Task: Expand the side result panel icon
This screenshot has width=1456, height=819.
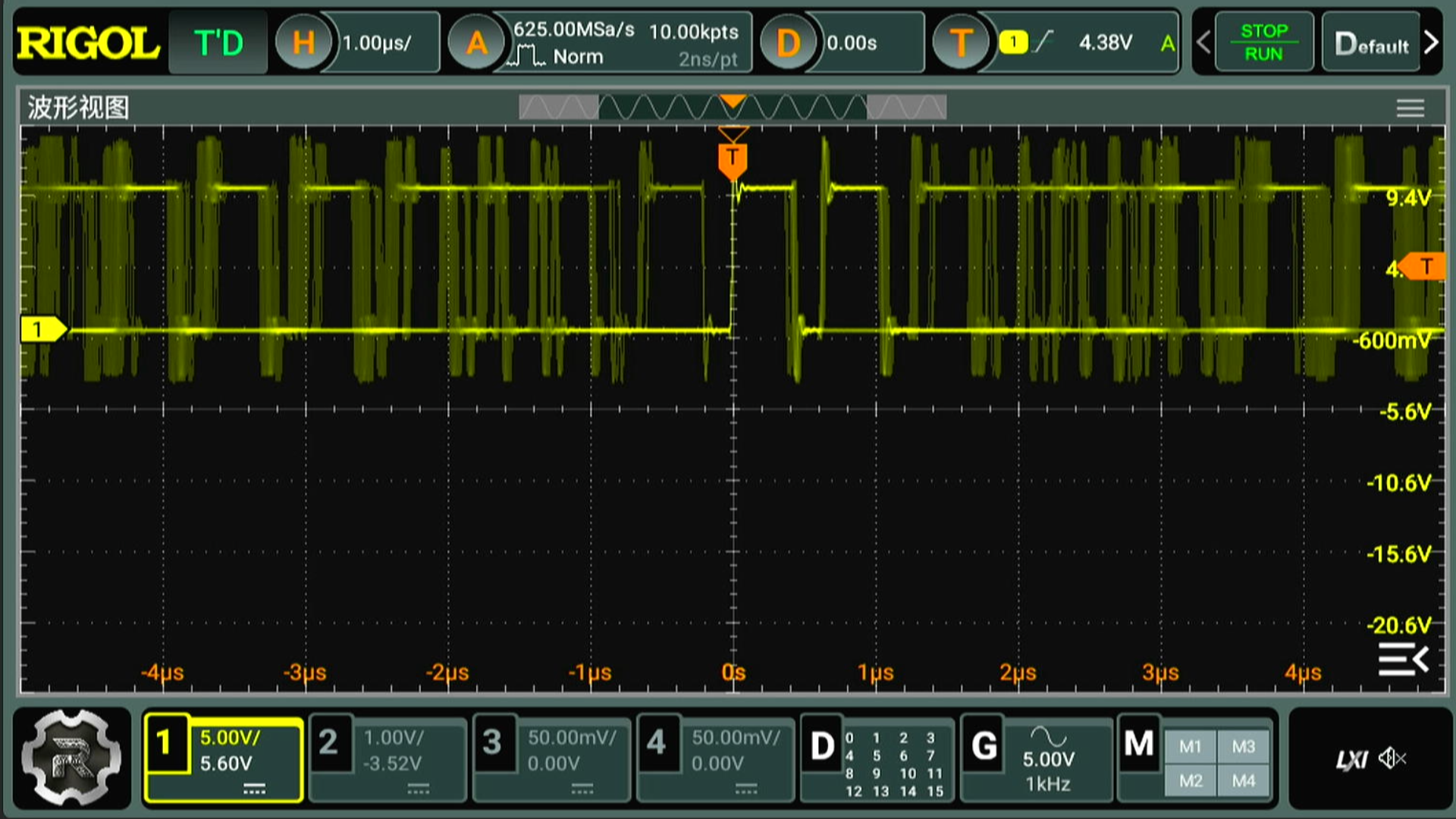Action: [1403, 659]
